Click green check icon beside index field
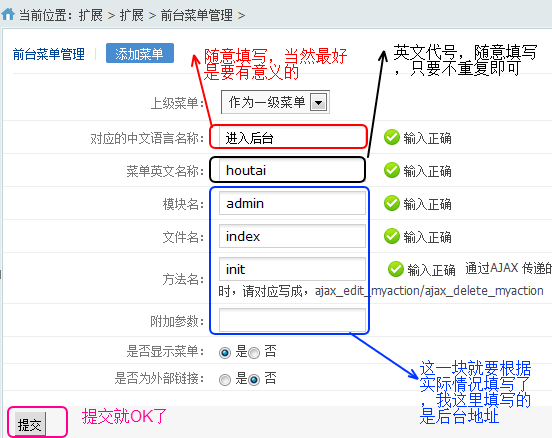 pos(391,236)
